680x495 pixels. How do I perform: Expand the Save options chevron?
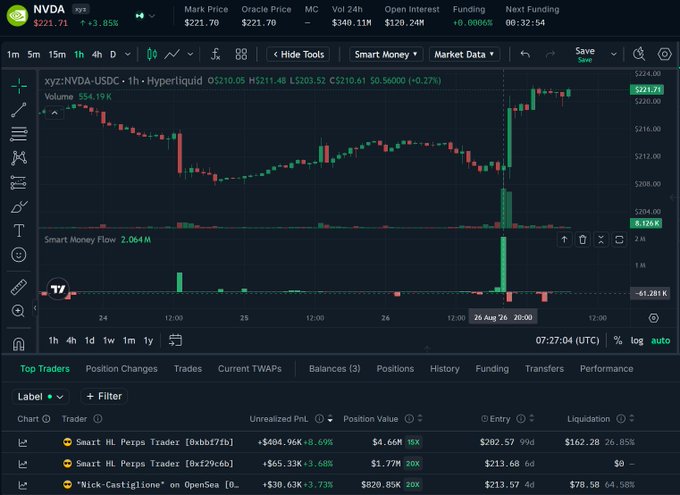click(614, 55)
